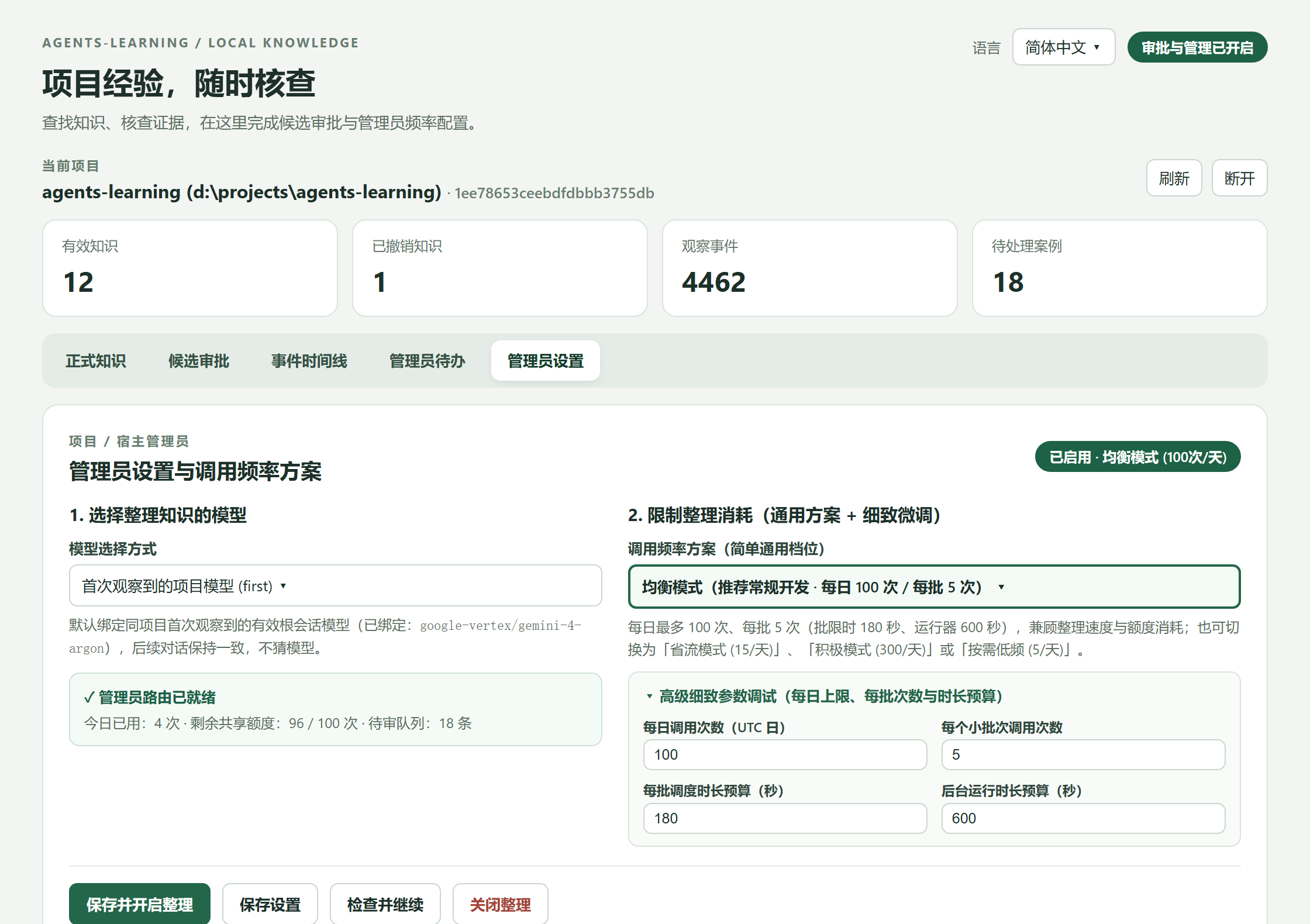The image size is (1310, 924).
Task: Open the 简体中文 language dropdown
Action: [1063, 47]
